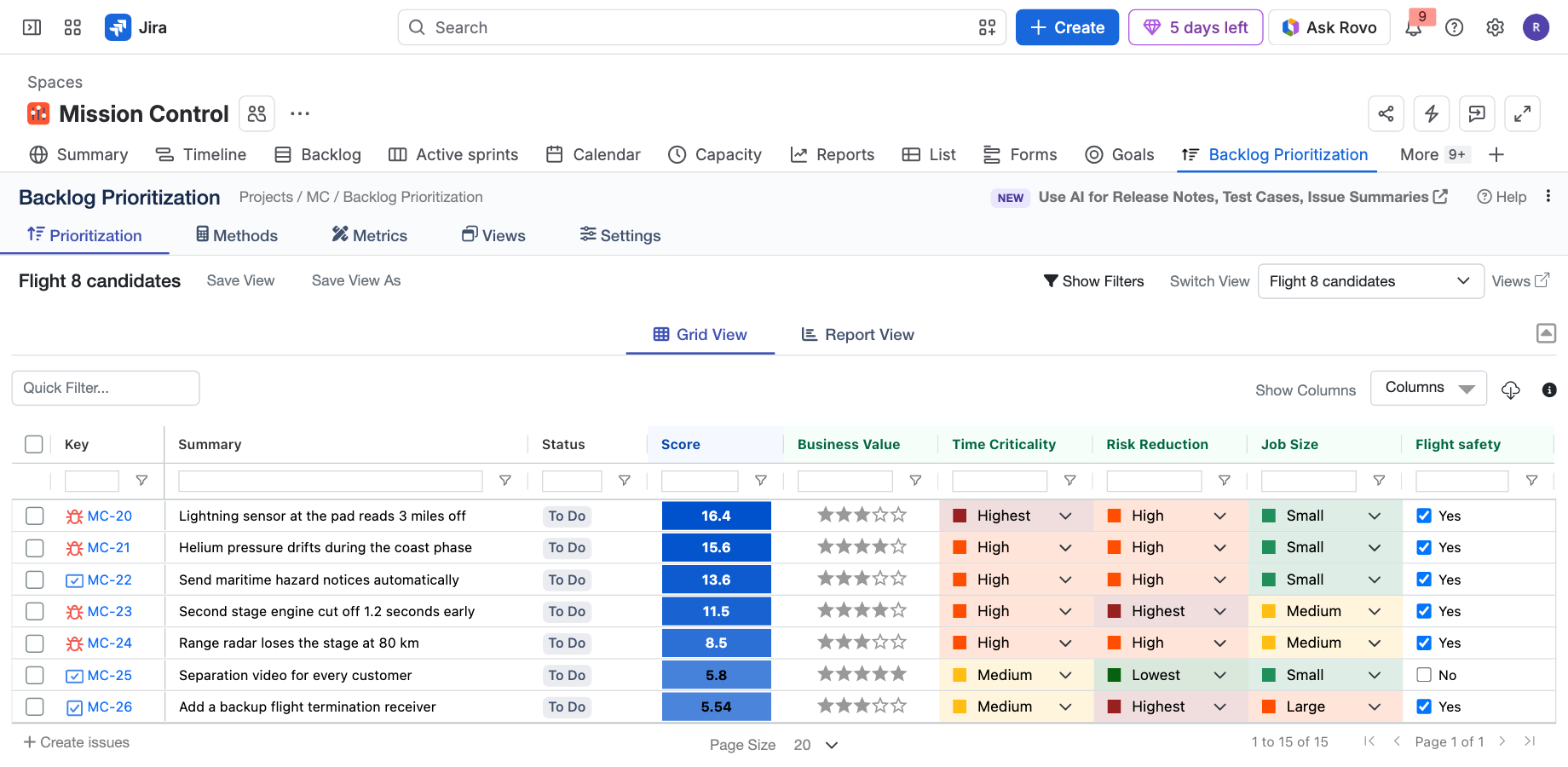Uncheck Flight safety for MC-21
1568x767 pixels.
click(1424, 547)
